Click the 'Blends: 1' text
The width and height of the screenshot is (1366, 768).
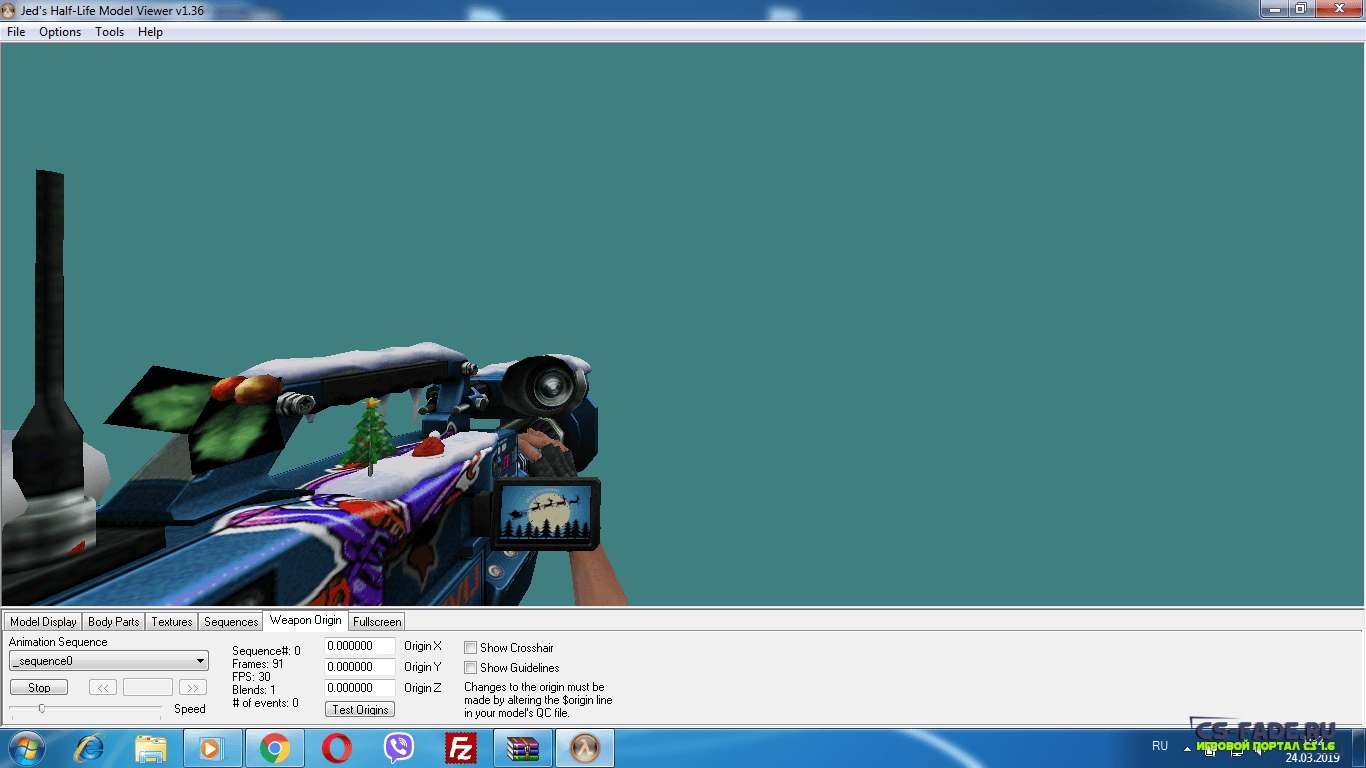(254, 690)
